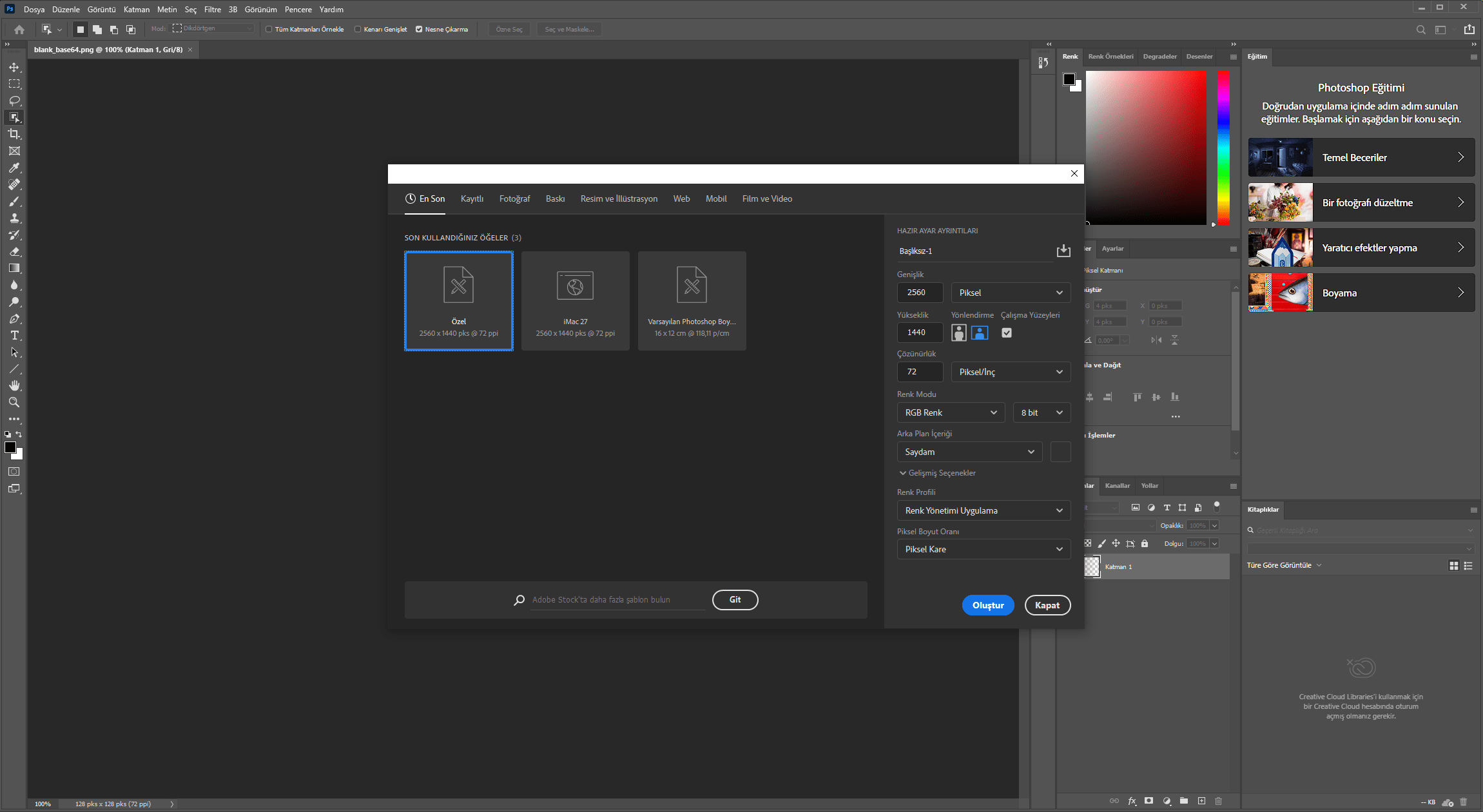Uncheck the Çalışma Yüzeyleri checkbox

pyautogui.click(x=1007, y=333)
